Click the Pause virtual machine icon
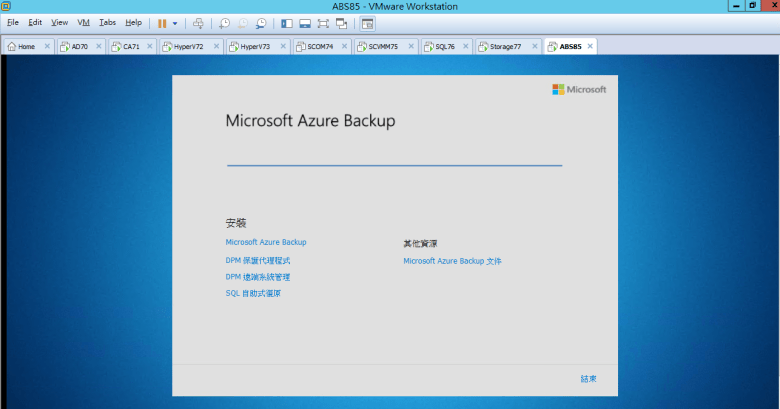 [x=162, y=22]
